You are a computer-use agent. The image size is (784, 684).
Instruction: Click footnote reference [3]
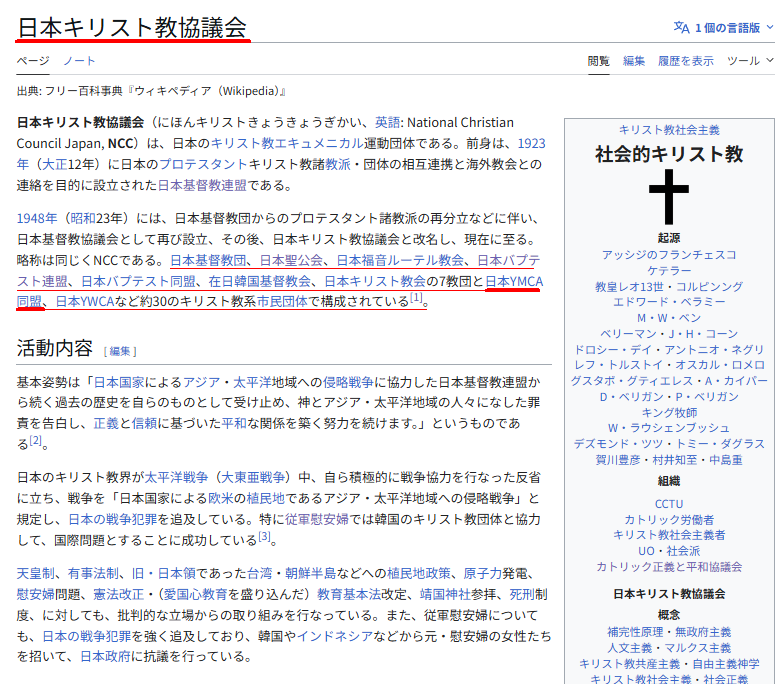[264, 537]
